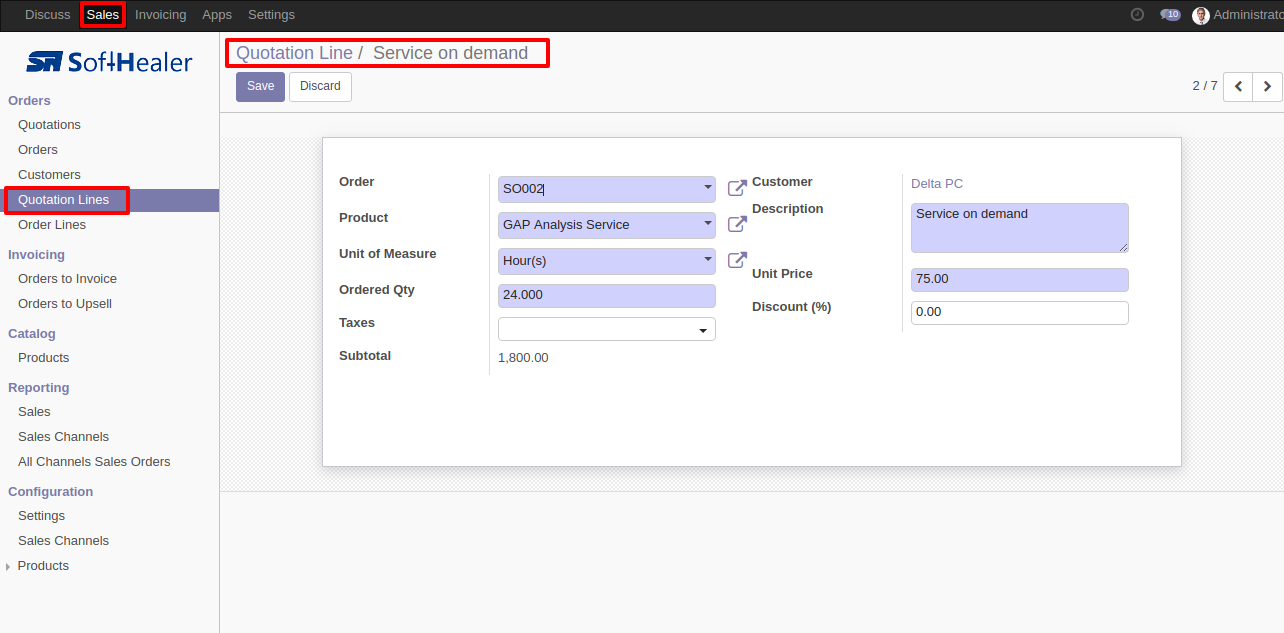1284x633 pixels.
Task: Click the Administrator avatar picture
Action: point(1201,15)
